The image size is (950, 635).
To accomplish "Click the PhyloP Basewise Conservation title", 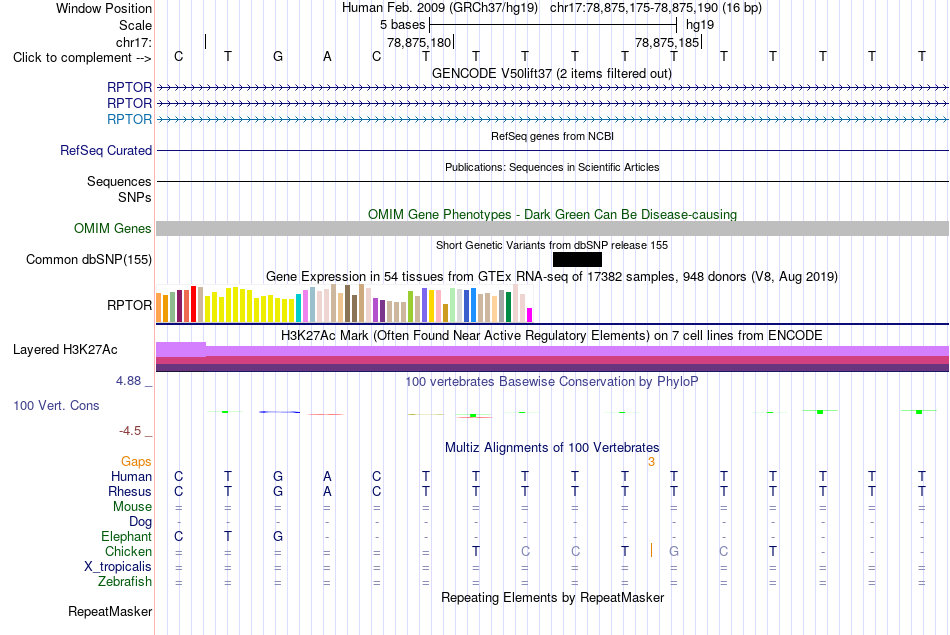I will coord(552,382).
